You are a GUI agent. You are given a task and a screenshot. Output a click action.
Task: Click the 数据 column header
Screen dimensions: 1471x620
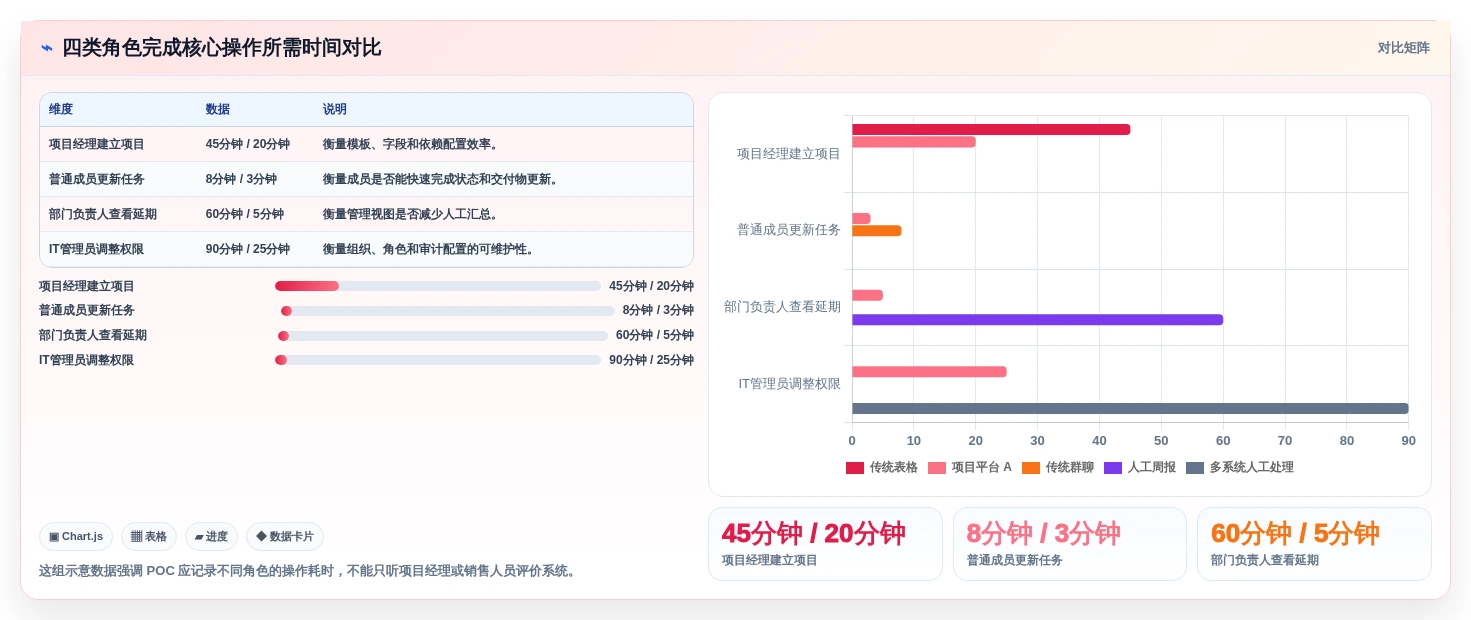(x=218, y=109)
